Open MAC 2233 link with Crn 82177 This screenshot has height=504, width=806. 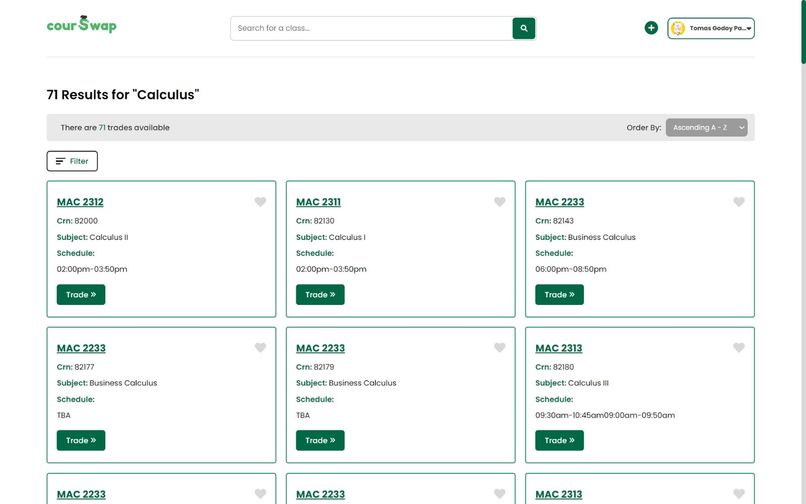[81, 348]
